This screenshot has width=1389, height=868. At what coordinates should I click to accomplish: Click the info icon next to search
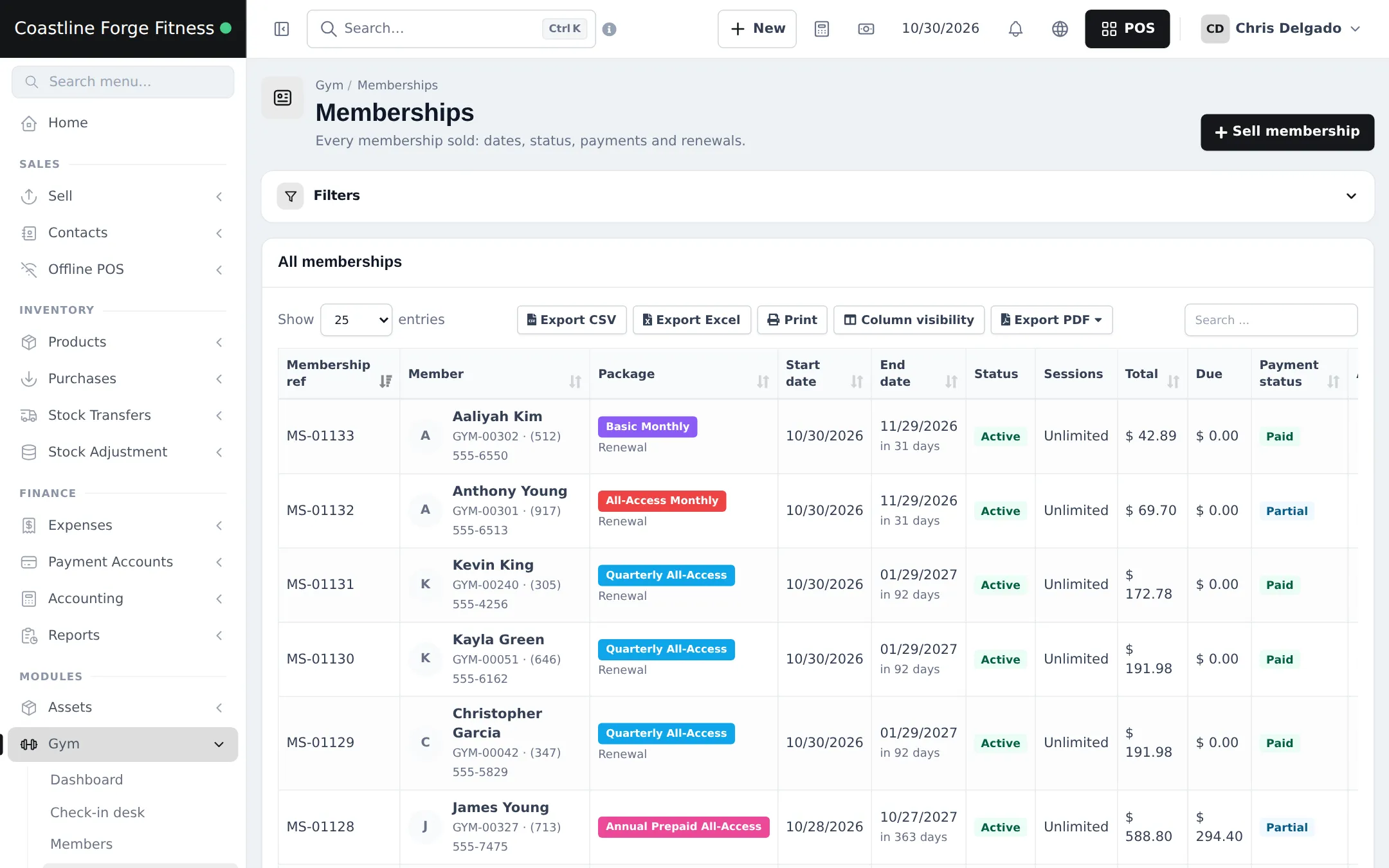click(610, 29)
